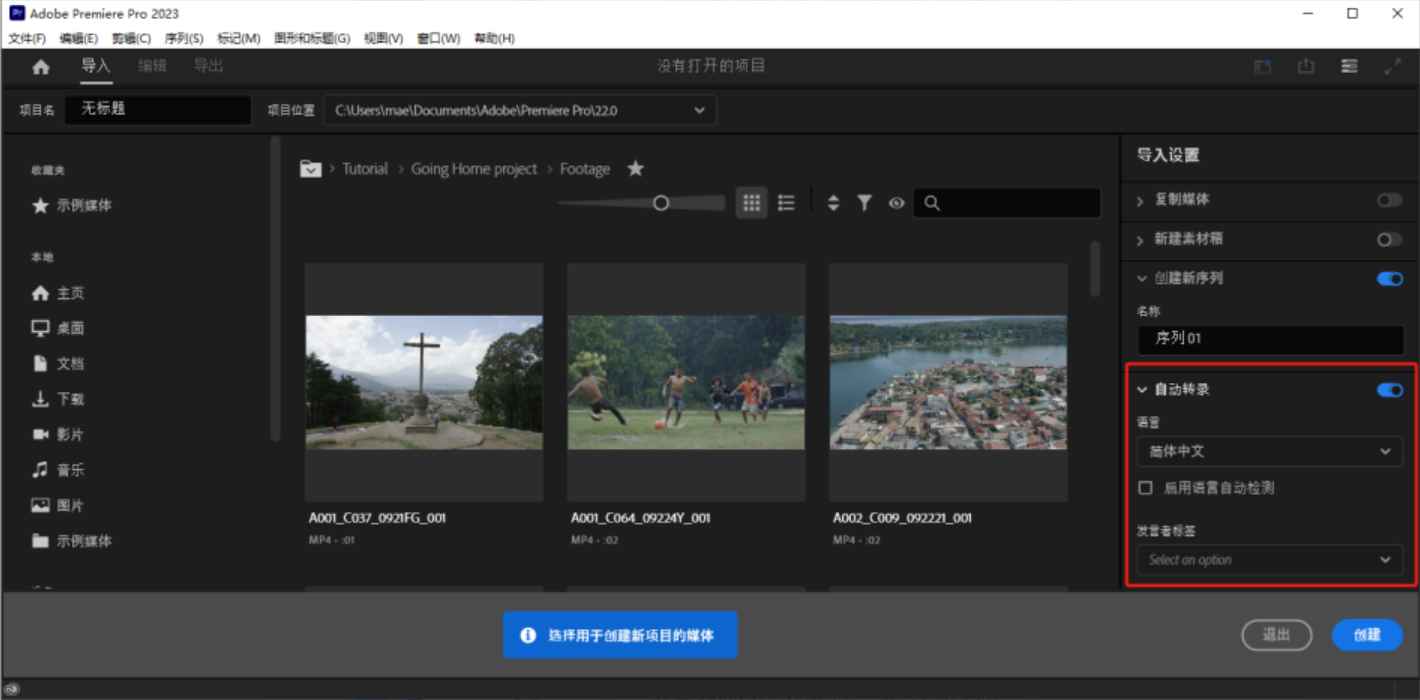This screenshot has height=700, width=1420.
Task: Switch to the 编辑 tab
Action: point(152,66)
